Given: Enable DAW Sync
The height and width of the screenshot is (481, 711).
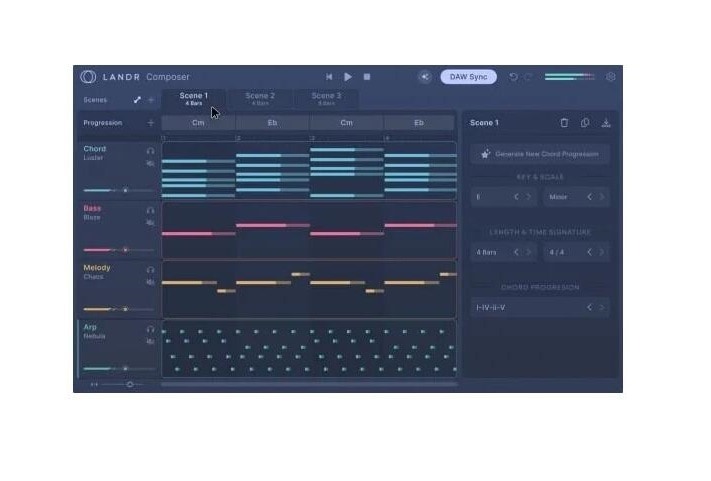Looking at the screenshot, I should [x=468, y=77].
